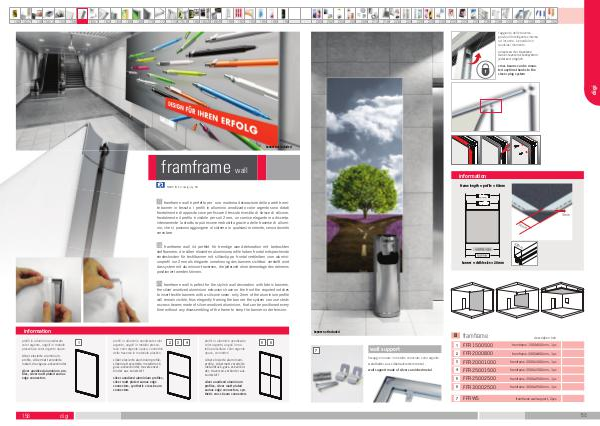Open the tree poster wall photo
This screenshot has width=600, height=426.
(377, 184)
